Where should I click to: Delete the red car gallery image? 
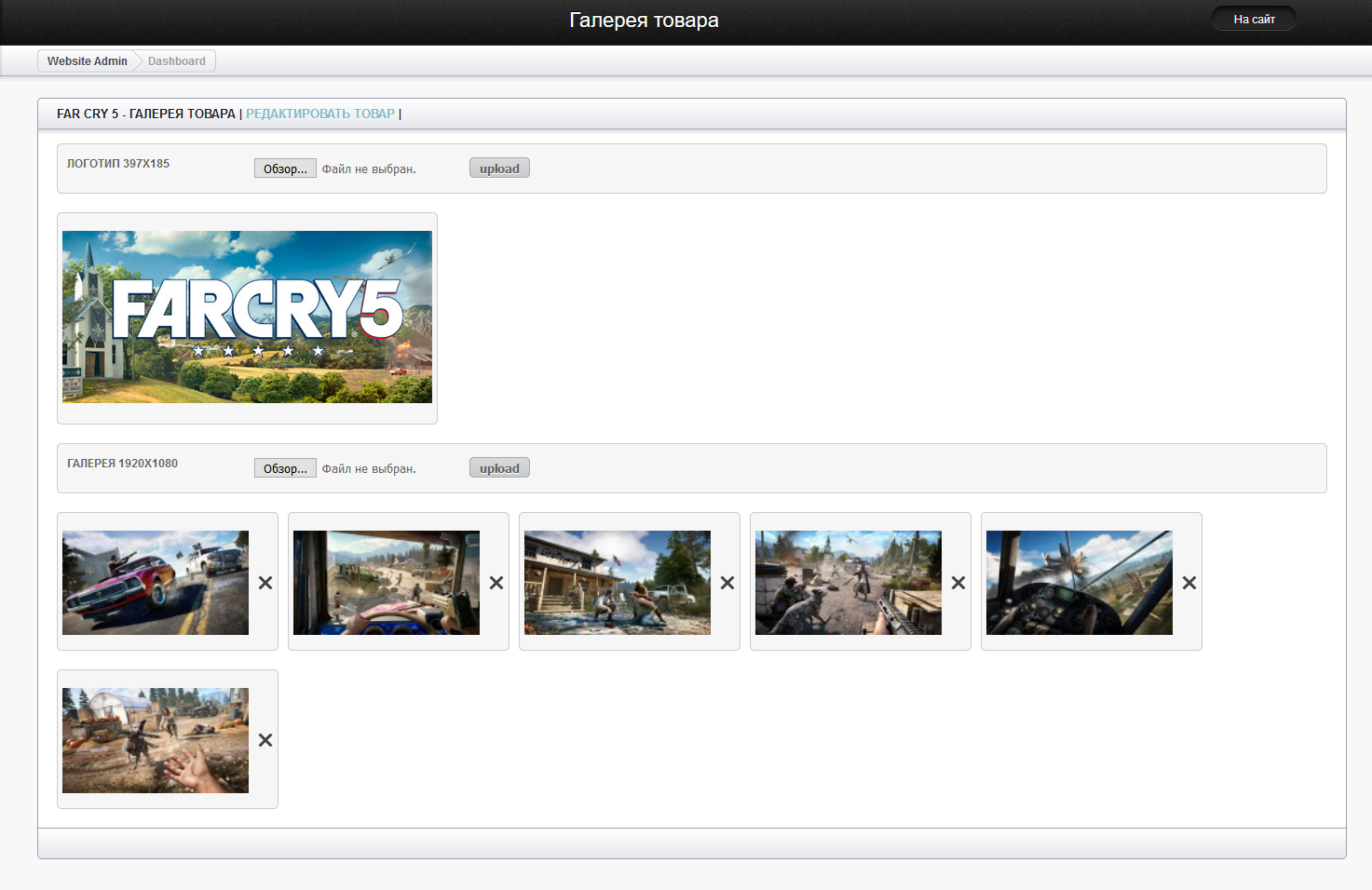coord(265,583)
